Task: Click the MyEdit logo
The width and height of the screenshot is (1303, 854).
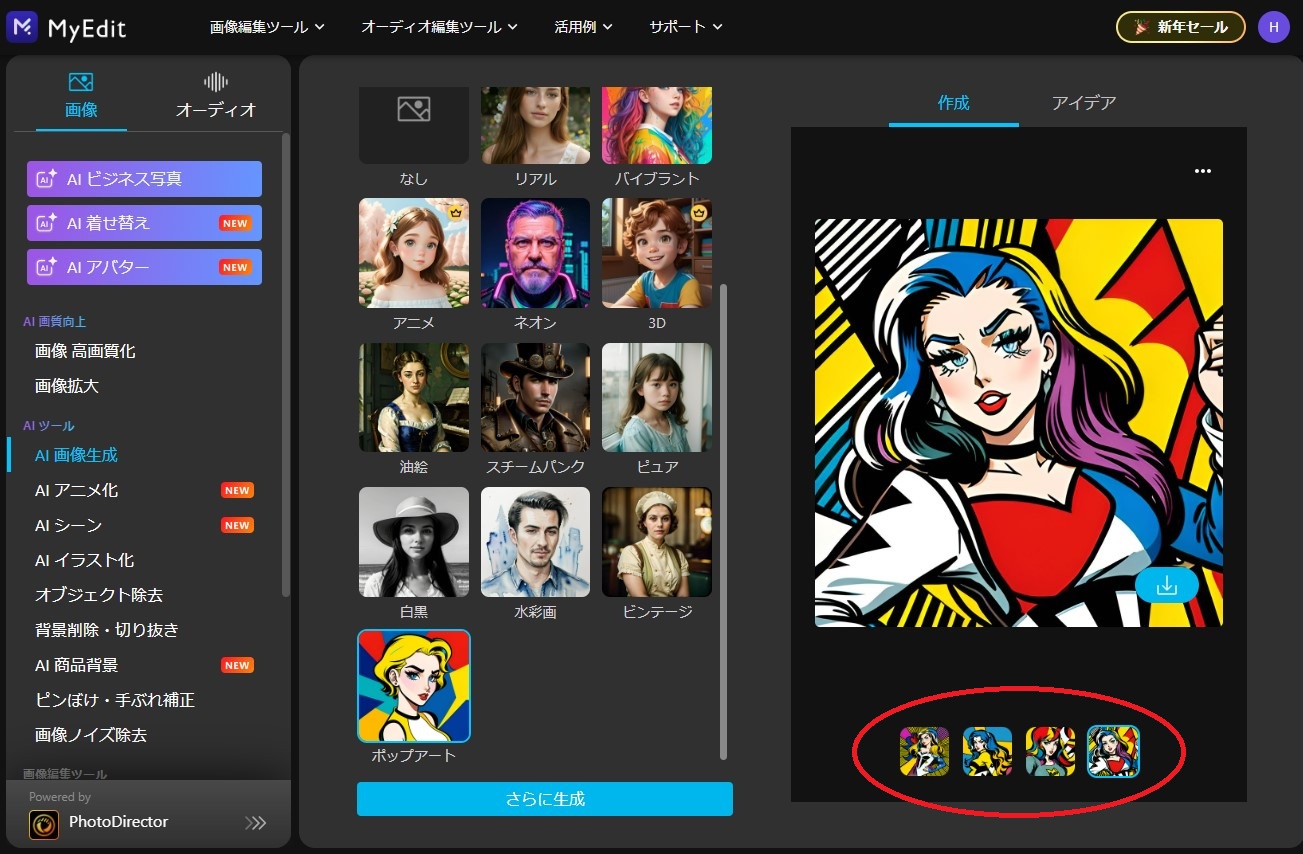Action: point(66,27)
